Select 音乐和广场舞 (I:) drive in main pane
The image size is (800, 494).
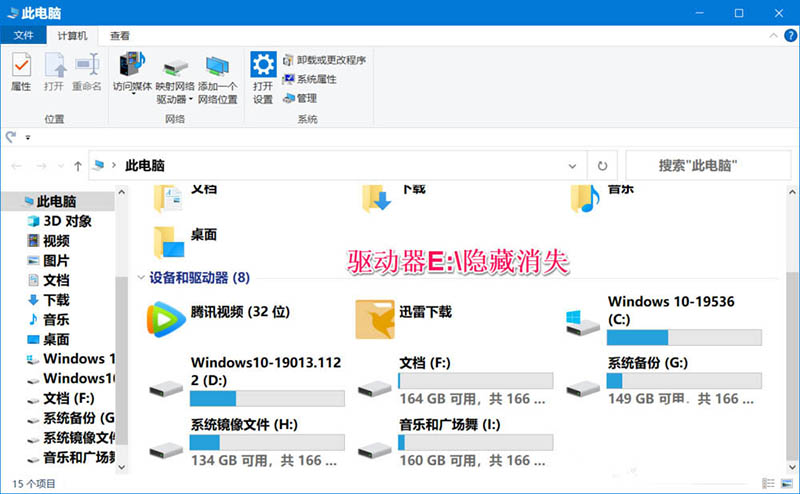click(455, 442)
